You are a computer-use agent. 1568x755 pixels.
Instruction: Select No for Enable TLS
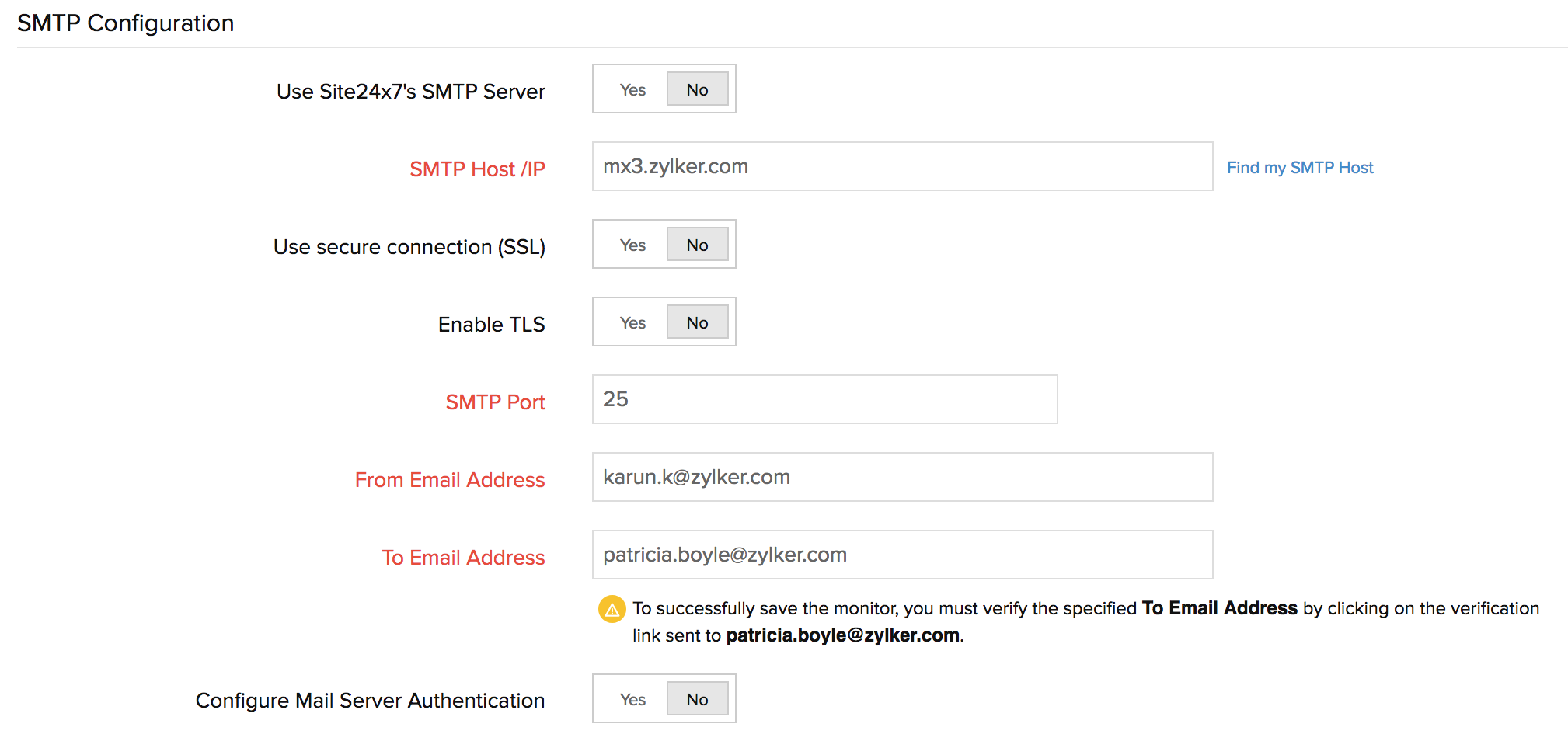(x=697, y=323)
